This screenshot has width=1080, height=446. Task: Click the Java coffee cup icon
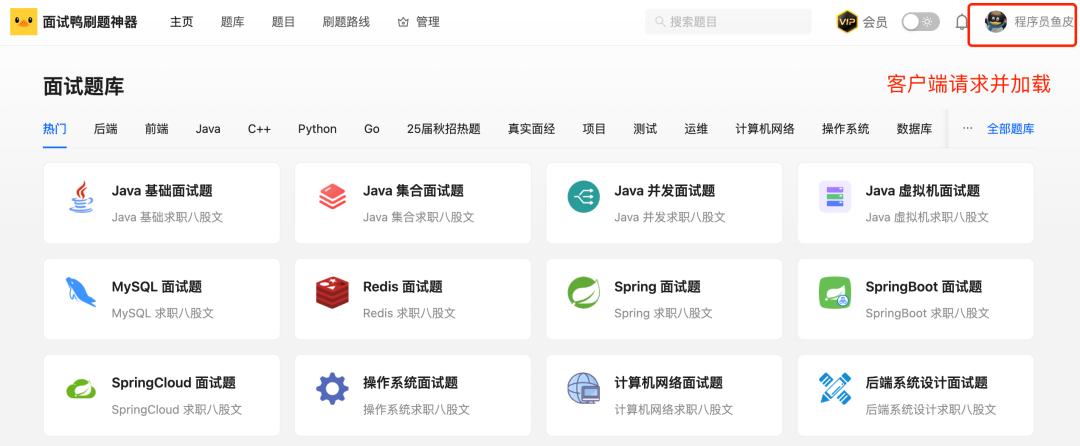(x=82, y=198)
